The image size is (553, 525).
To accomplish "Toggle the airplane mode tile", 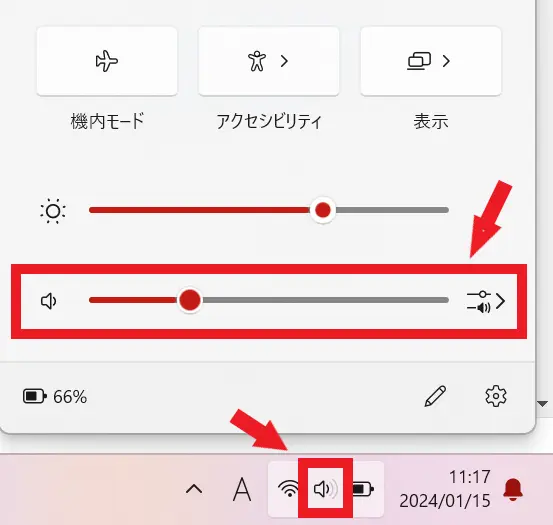I will click(x=107, y=61).
